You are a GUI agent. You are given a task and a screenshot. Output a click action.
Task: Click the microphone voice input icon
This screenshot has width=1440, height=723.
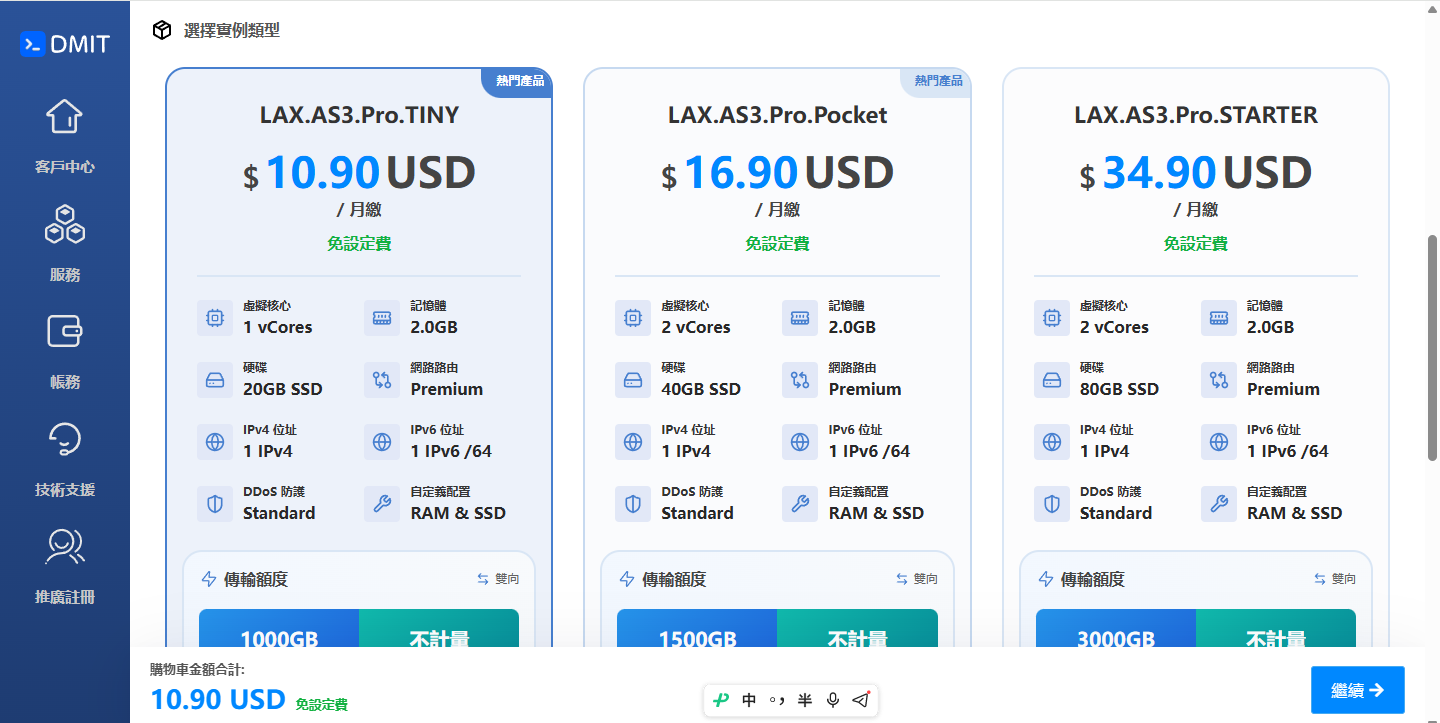(x=832, y=701)
